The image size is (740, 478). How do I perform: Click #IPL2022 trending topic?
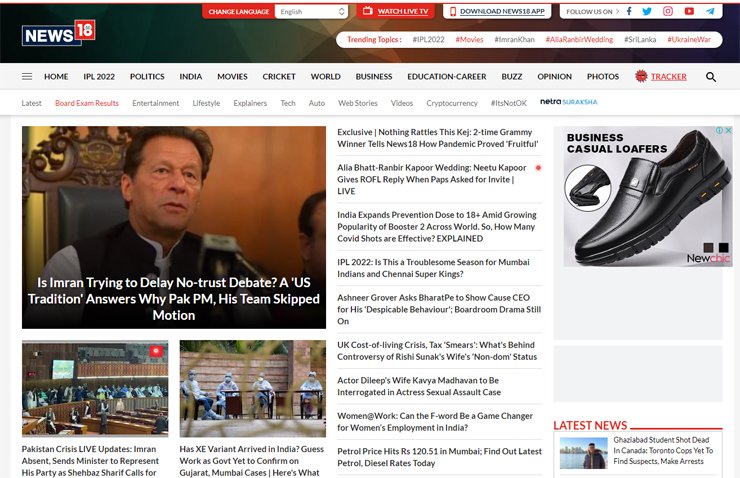coord(429,40)
